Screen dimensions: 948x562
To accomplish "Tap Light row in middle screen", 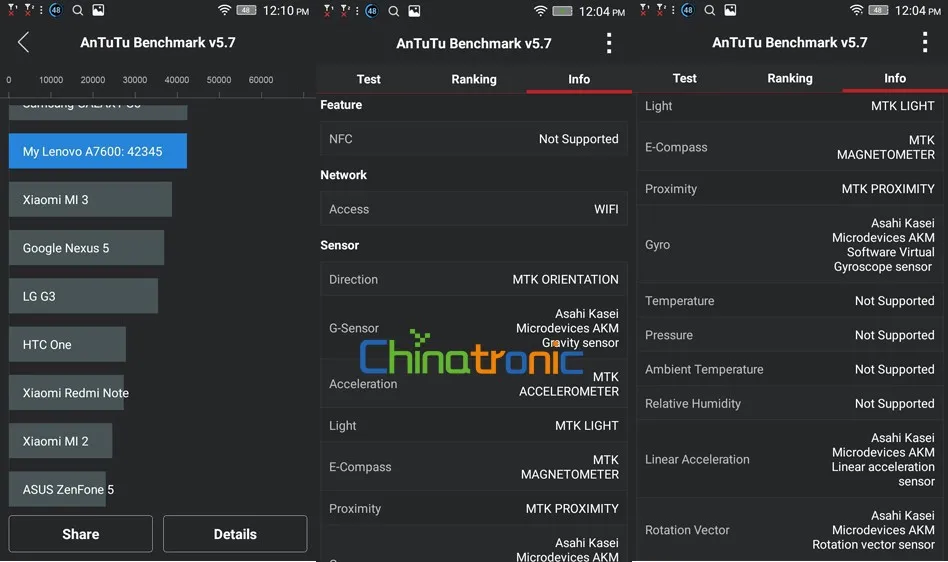I will tap(474, 425).
